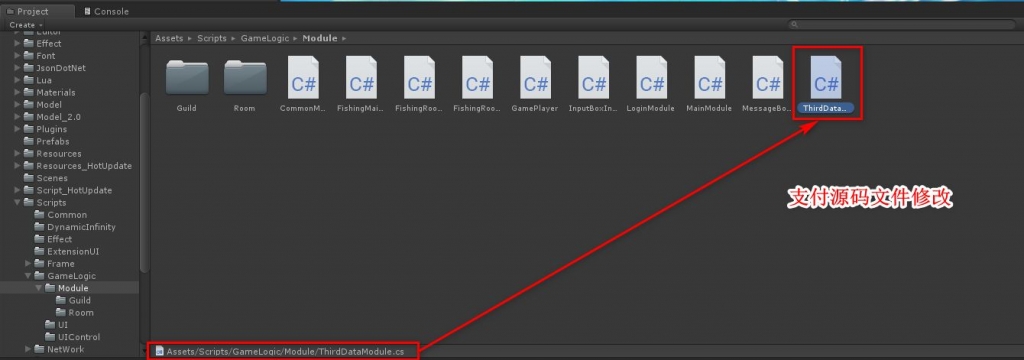Expand the Frame folder in tree
Screen dimensions: 1024x360
[x=28, y=264]
